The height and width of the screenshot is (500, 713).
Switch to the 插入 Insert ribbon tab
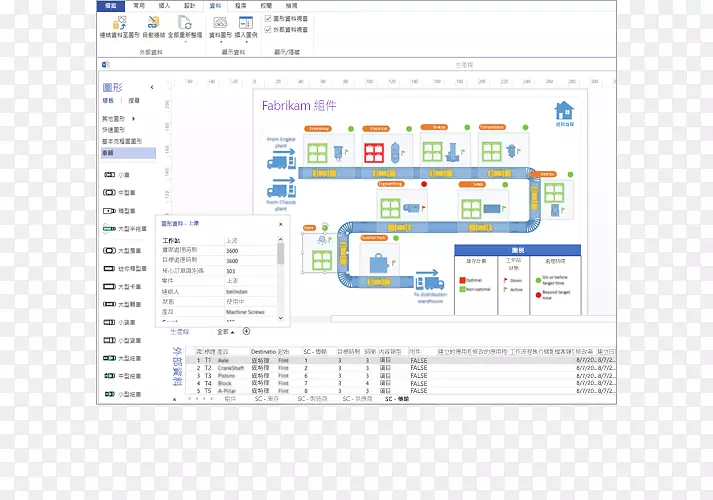click(164, 5)
